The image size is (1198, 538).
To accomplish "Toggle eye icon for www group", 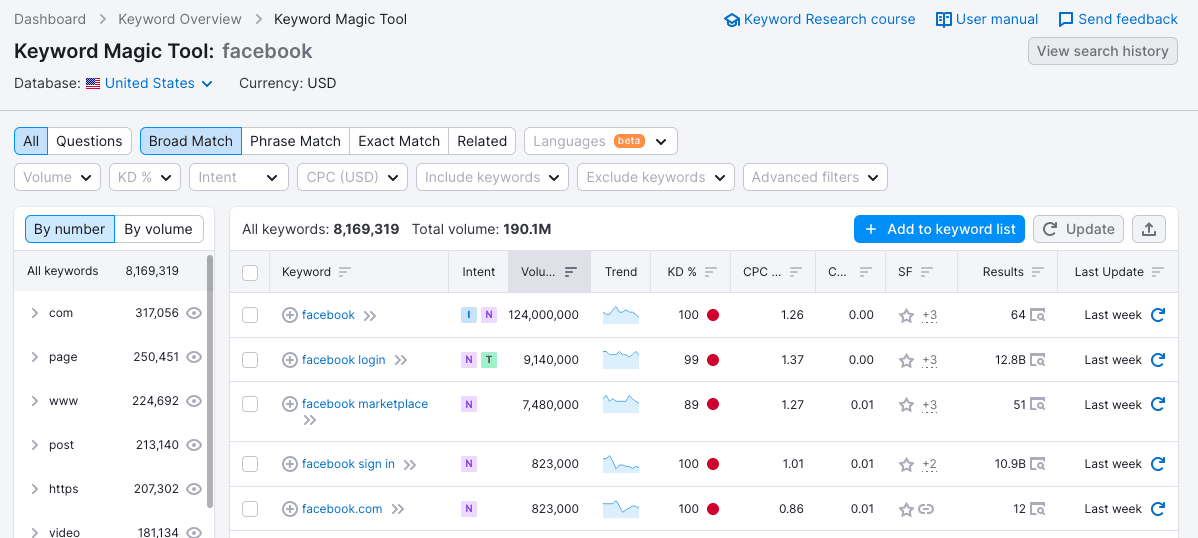I will point(194,400).
